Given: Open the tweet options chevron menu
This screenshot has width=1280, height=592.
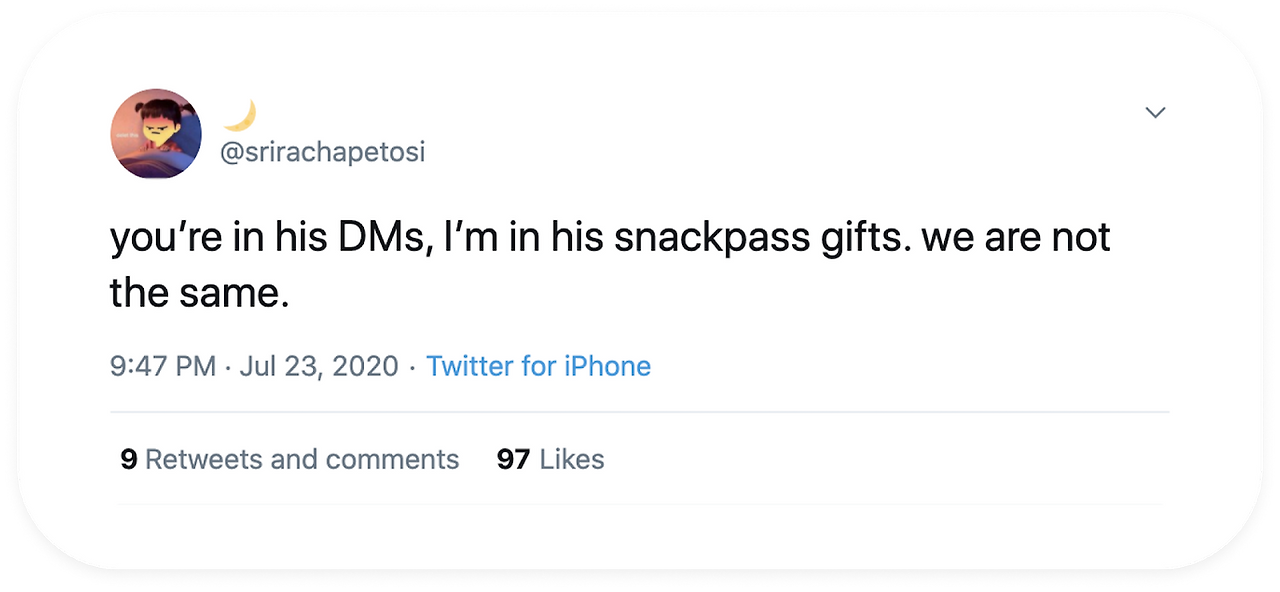Looking at the screenshot, I should coord(1155,113).
